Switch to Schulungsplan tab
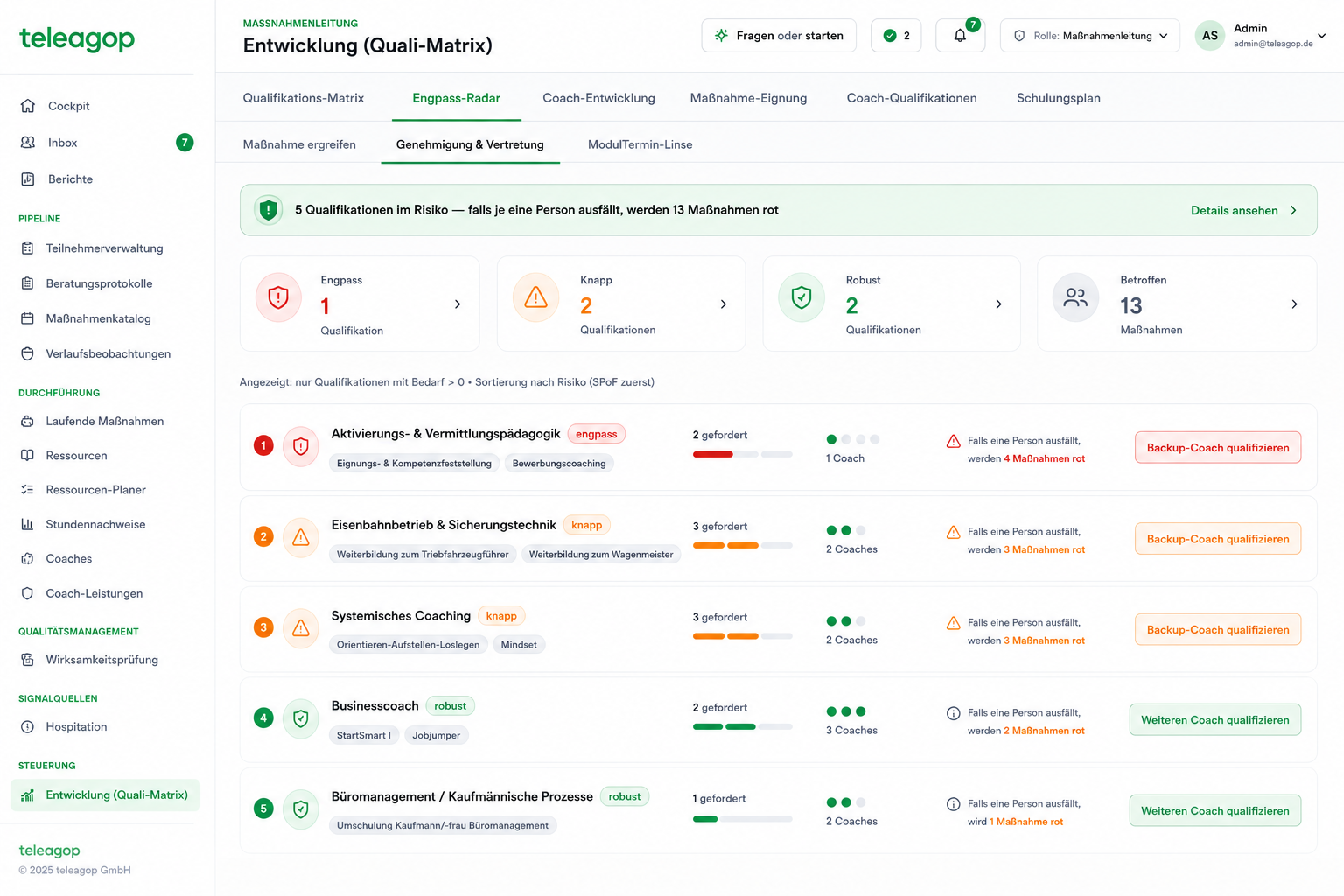1344x896 pixels. pyautogui.click(x=1059, y=98)
